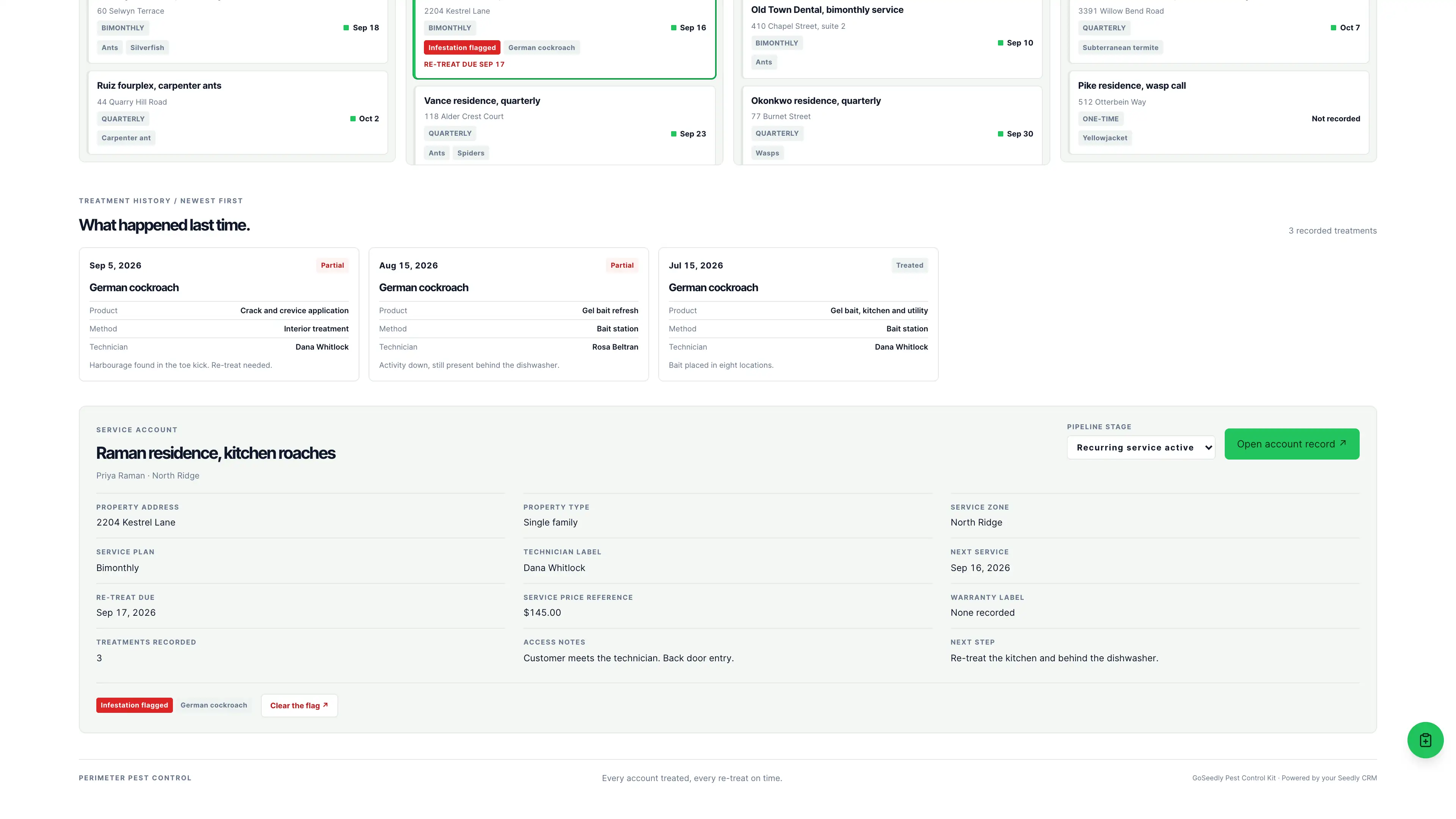Viewport: 1456px width, 819px height.
Task: Open the Ruiz fourplex, carpenter ants card
Action: coord(237,112)
